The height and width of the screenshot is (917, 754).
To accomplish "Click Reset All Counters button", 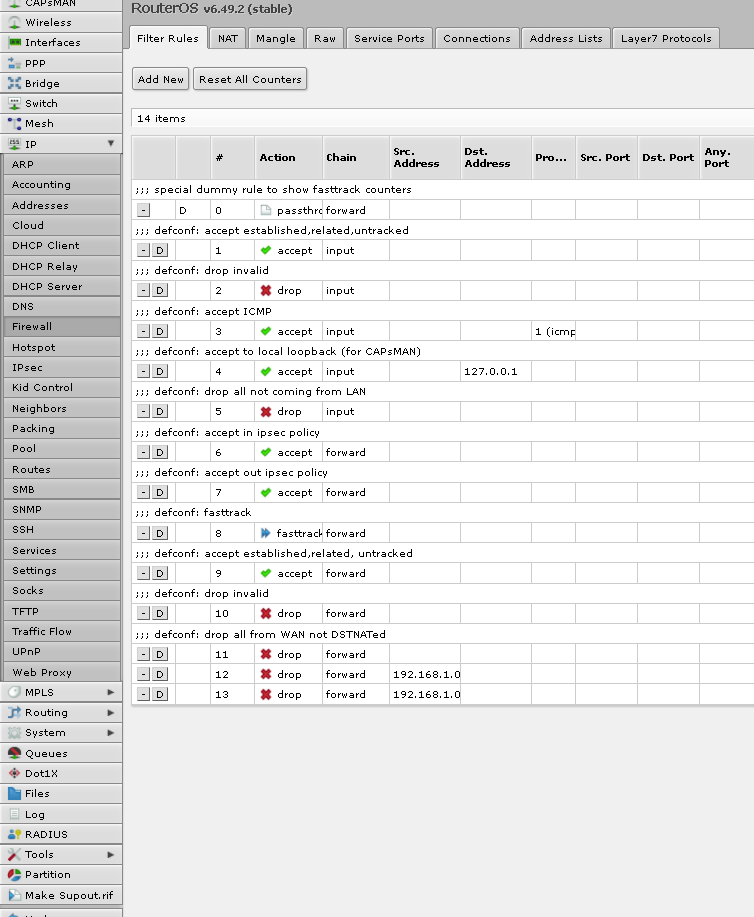I will 250,79.
